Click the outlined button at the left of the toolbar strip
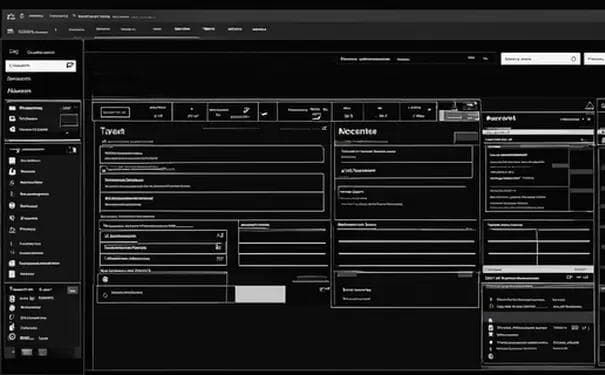605x375 pixels. pos(115,112)
